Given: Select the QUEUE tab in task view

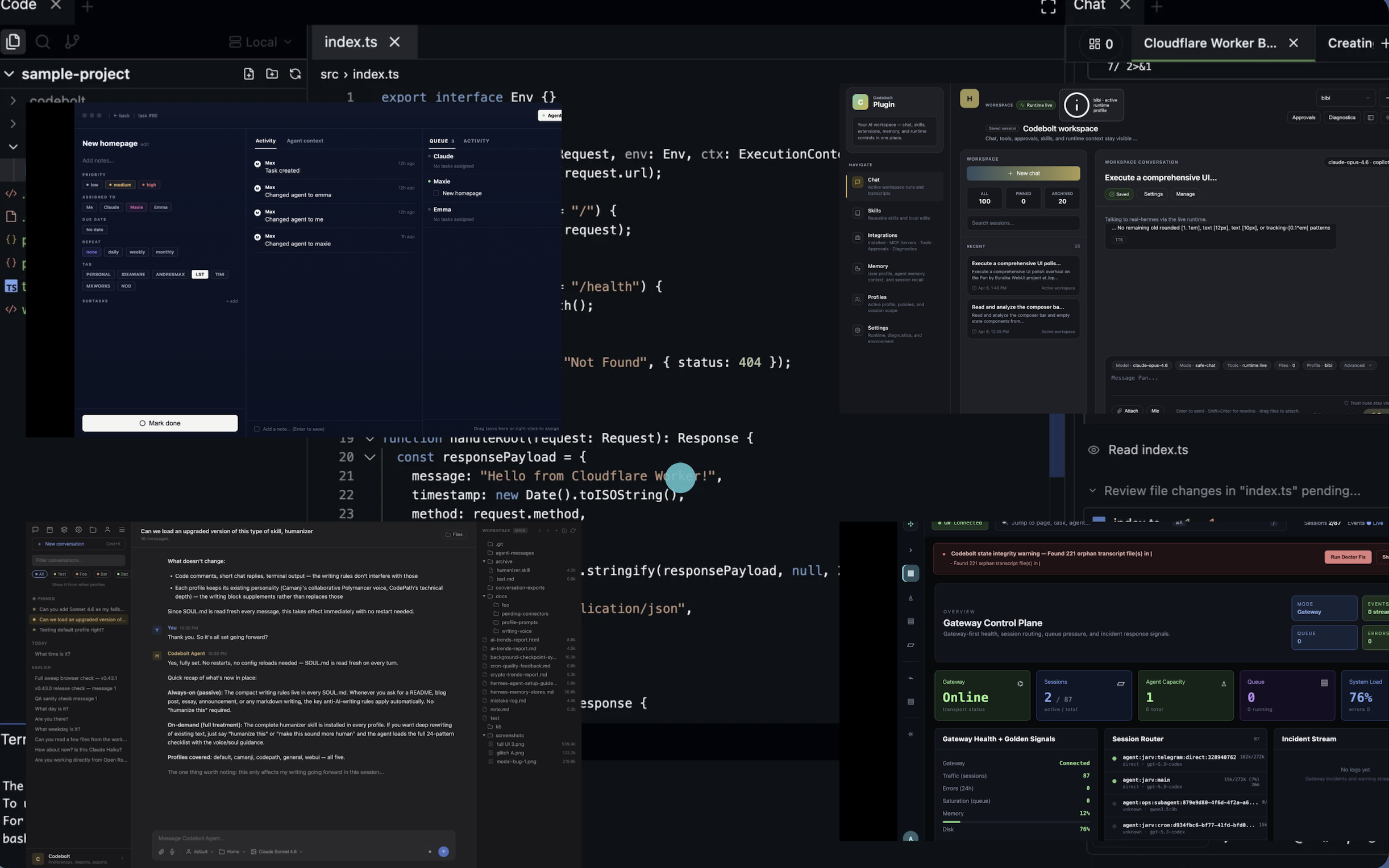Looking at the screenshot, I should click(442, 141).
